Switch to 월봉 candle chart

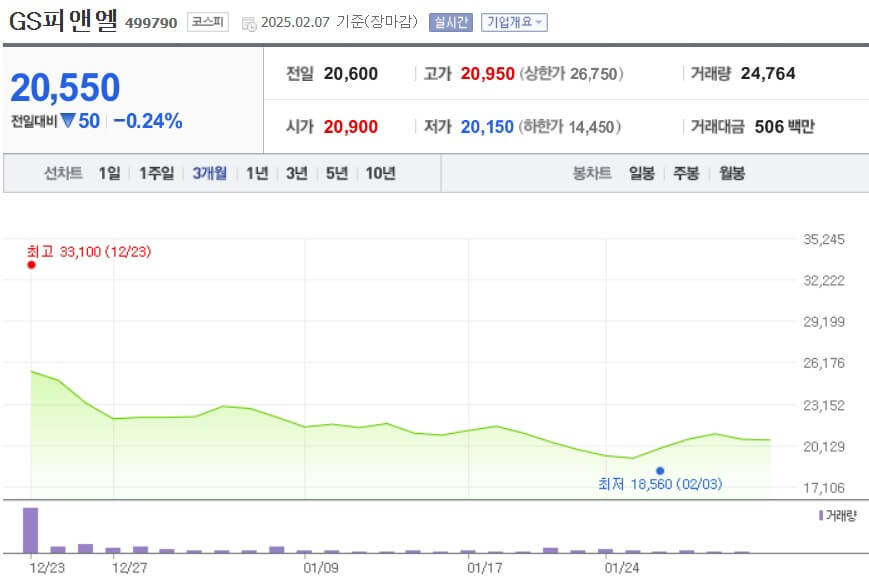pos(732,173)
